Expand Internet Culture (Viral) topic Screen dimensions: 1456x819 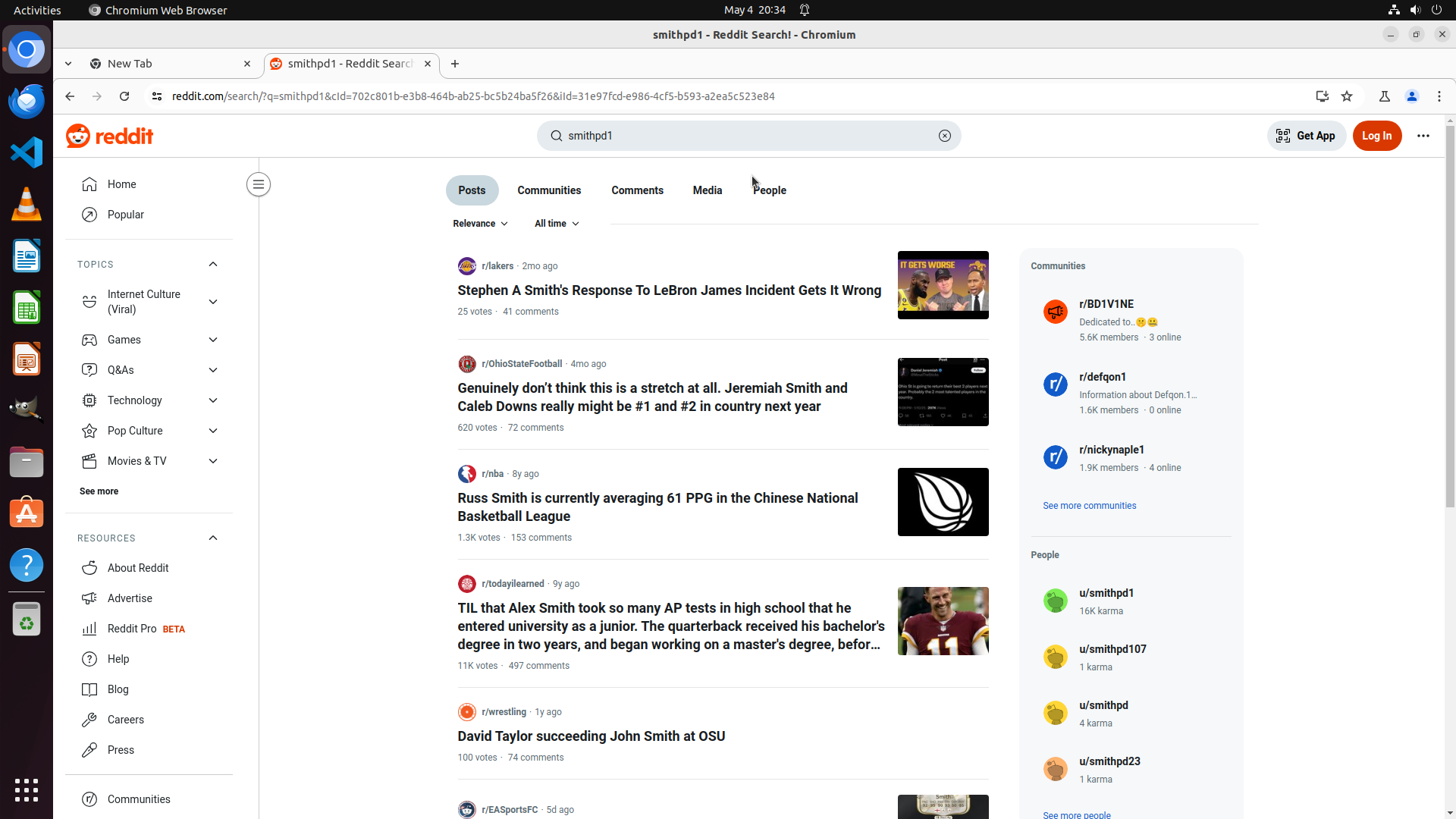tap(213, 302)
